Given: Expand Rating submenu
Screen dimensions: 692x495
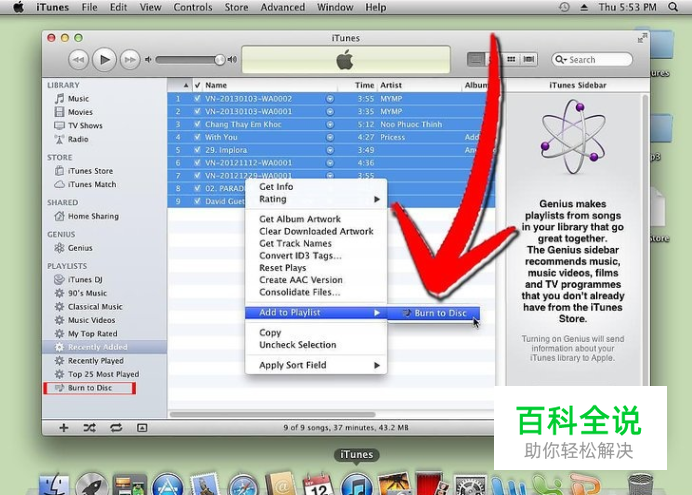Looking at the screenshot, I should tap(316, 199).
